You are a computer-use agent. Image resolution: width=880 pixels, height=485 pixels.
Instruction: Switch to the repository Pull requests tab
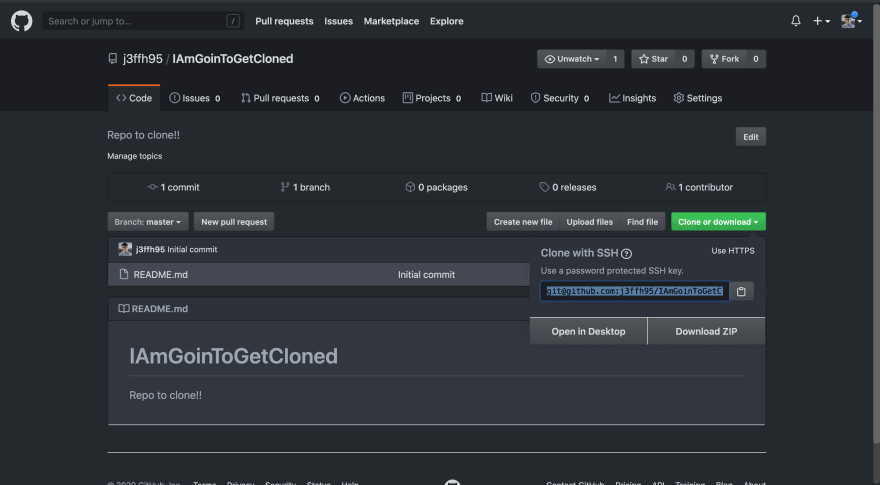(280, 98)
